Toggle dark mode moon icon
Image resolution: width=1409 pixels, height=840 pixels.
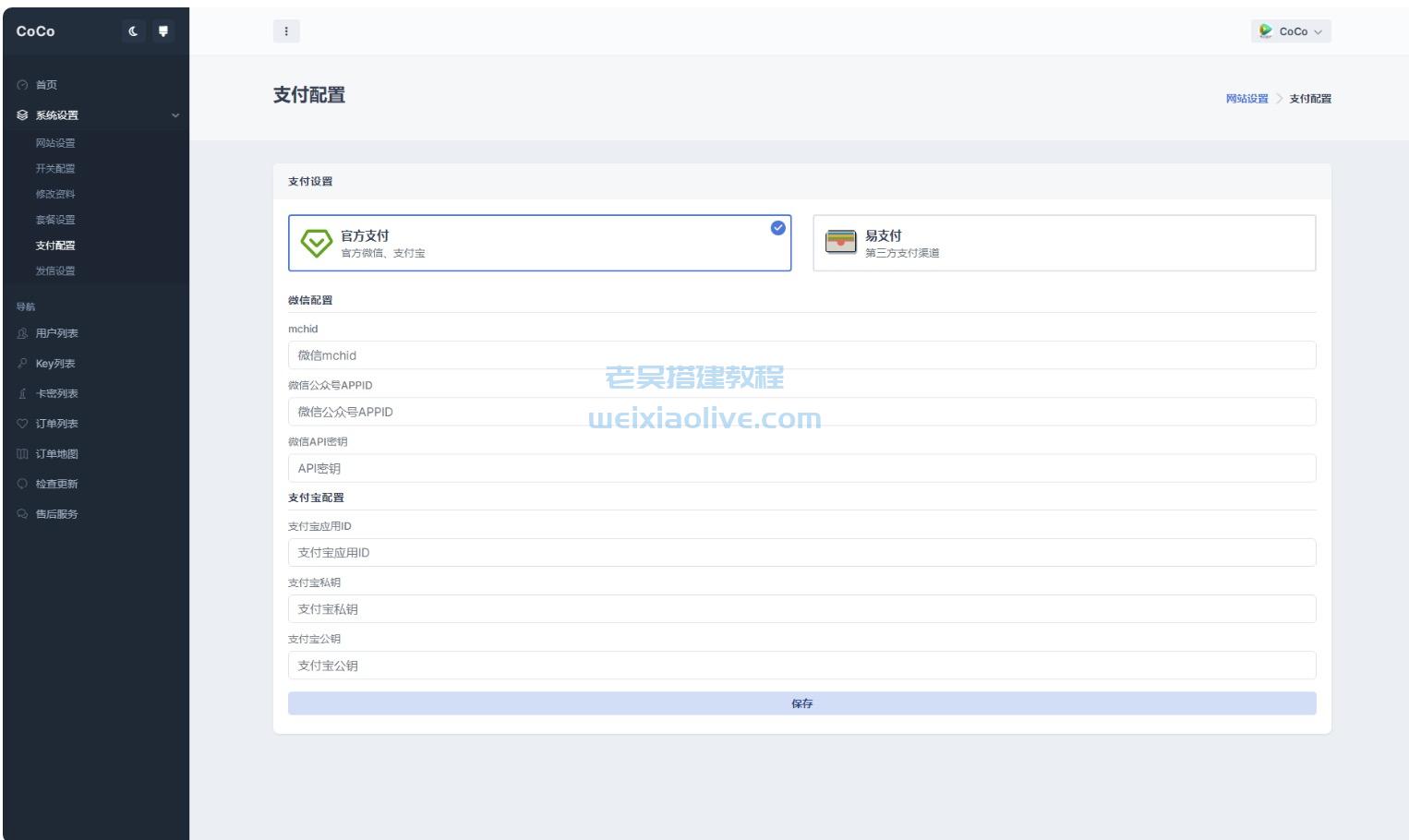(134, 31)
